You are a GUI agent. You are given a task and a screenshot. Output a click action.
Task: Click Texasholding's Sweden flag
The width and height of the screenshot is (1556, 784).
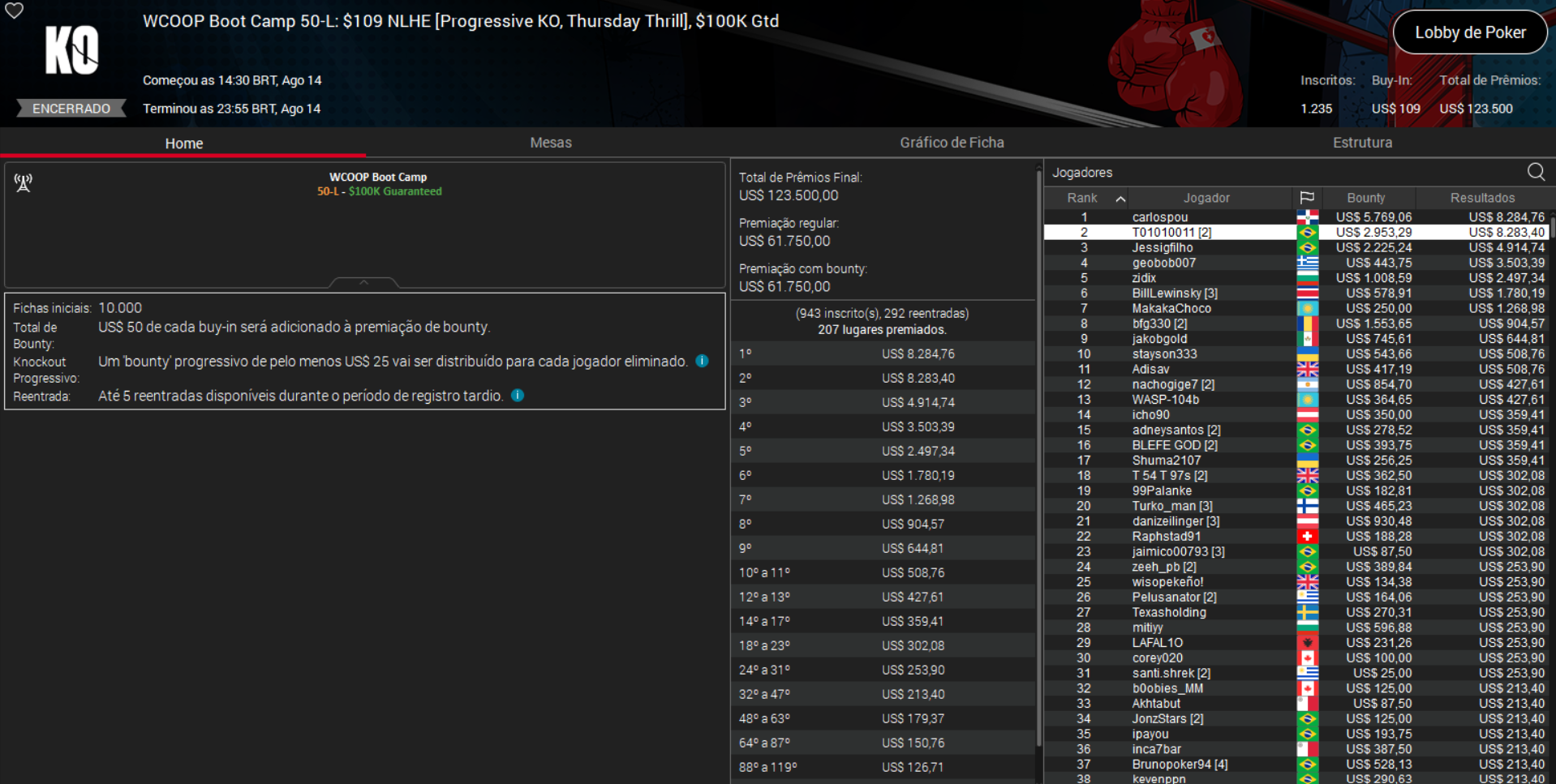[1308, 612]
